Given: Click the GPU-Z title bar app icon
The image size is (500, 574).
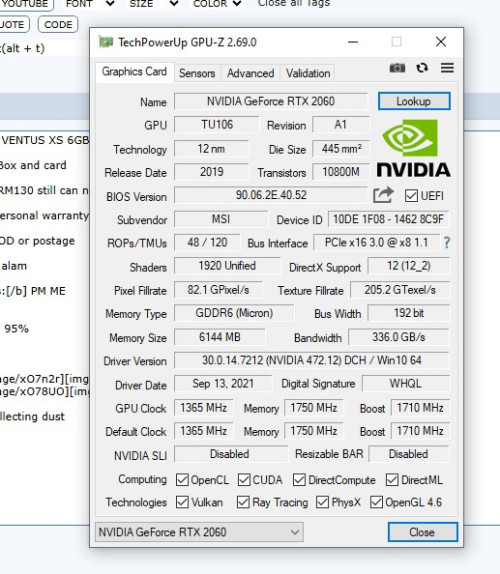Looking at the screenshot, I should coord(106,42).
